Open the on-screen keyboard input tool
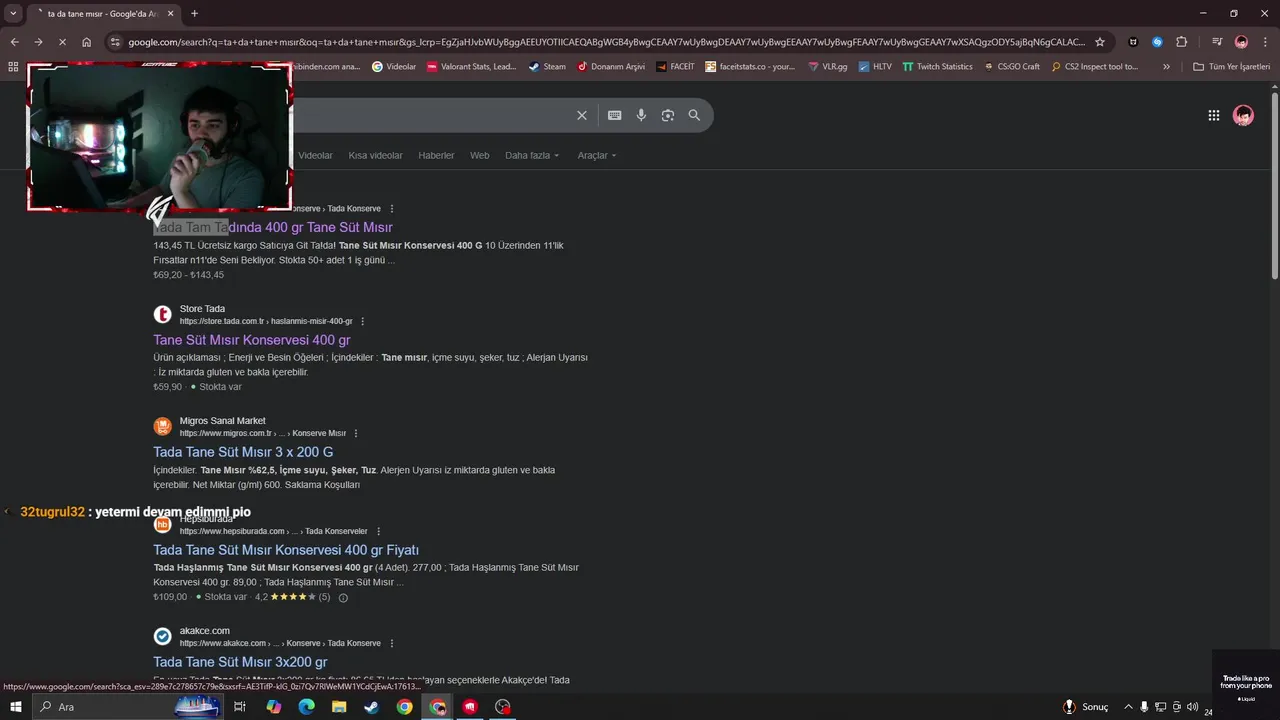This screenshot has width=1280, height=720. point(615,115)
